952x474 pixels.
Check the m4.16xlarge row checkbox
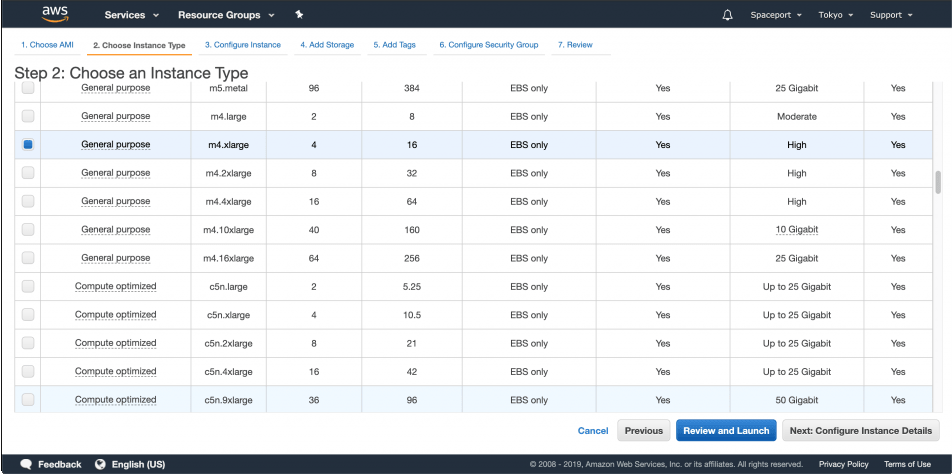[x=28, y=258]
